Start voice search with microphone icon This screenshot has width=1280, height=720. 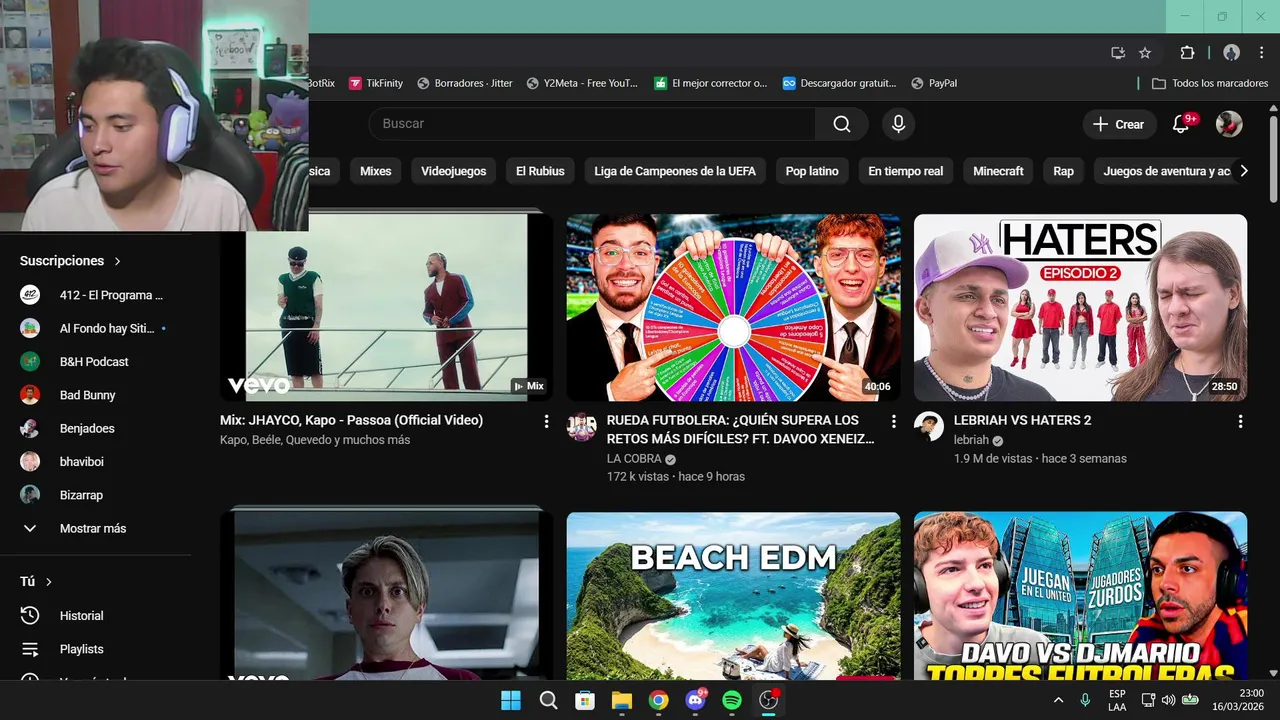(898, 124)
